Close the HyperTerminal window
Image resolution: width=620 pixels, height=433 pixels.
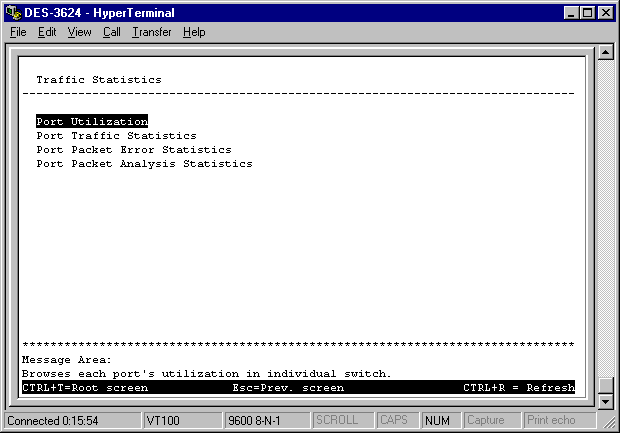[x=606, y=11]
